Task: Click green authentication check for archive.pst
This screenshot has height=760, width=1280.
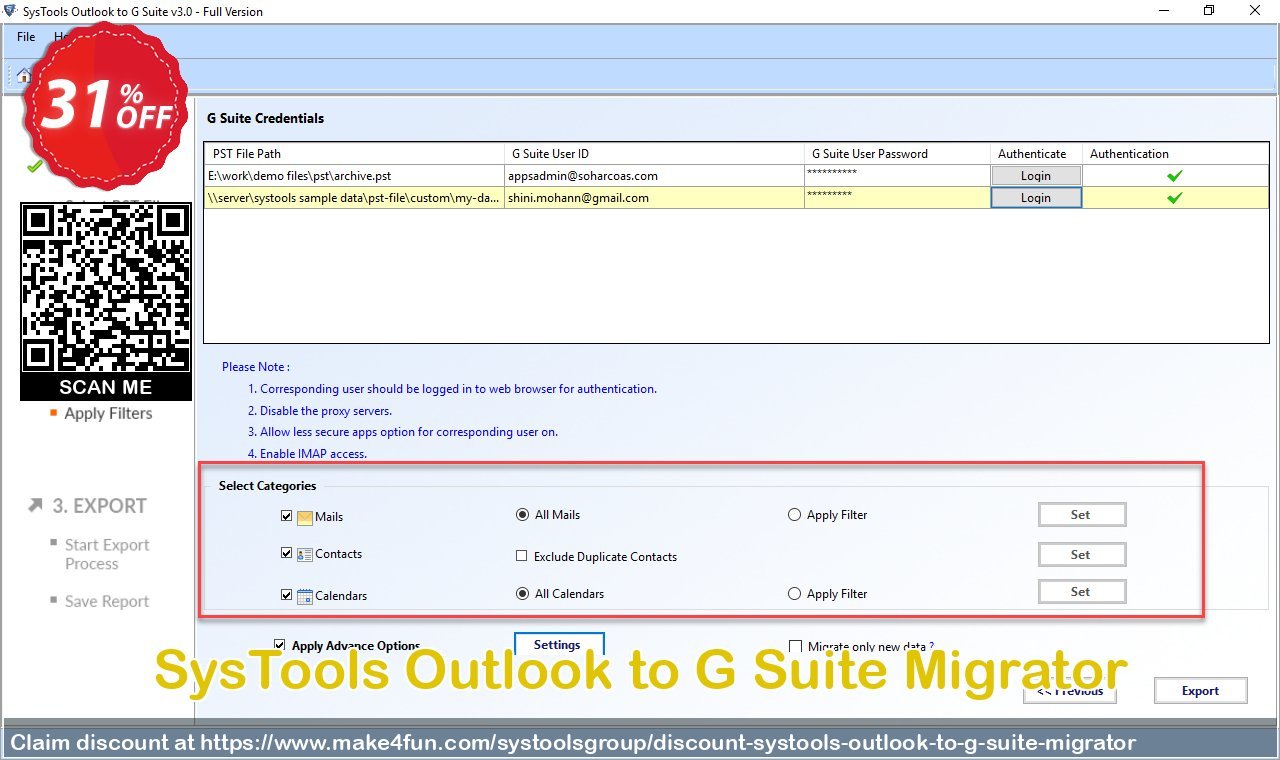Action: (1174, 176)
